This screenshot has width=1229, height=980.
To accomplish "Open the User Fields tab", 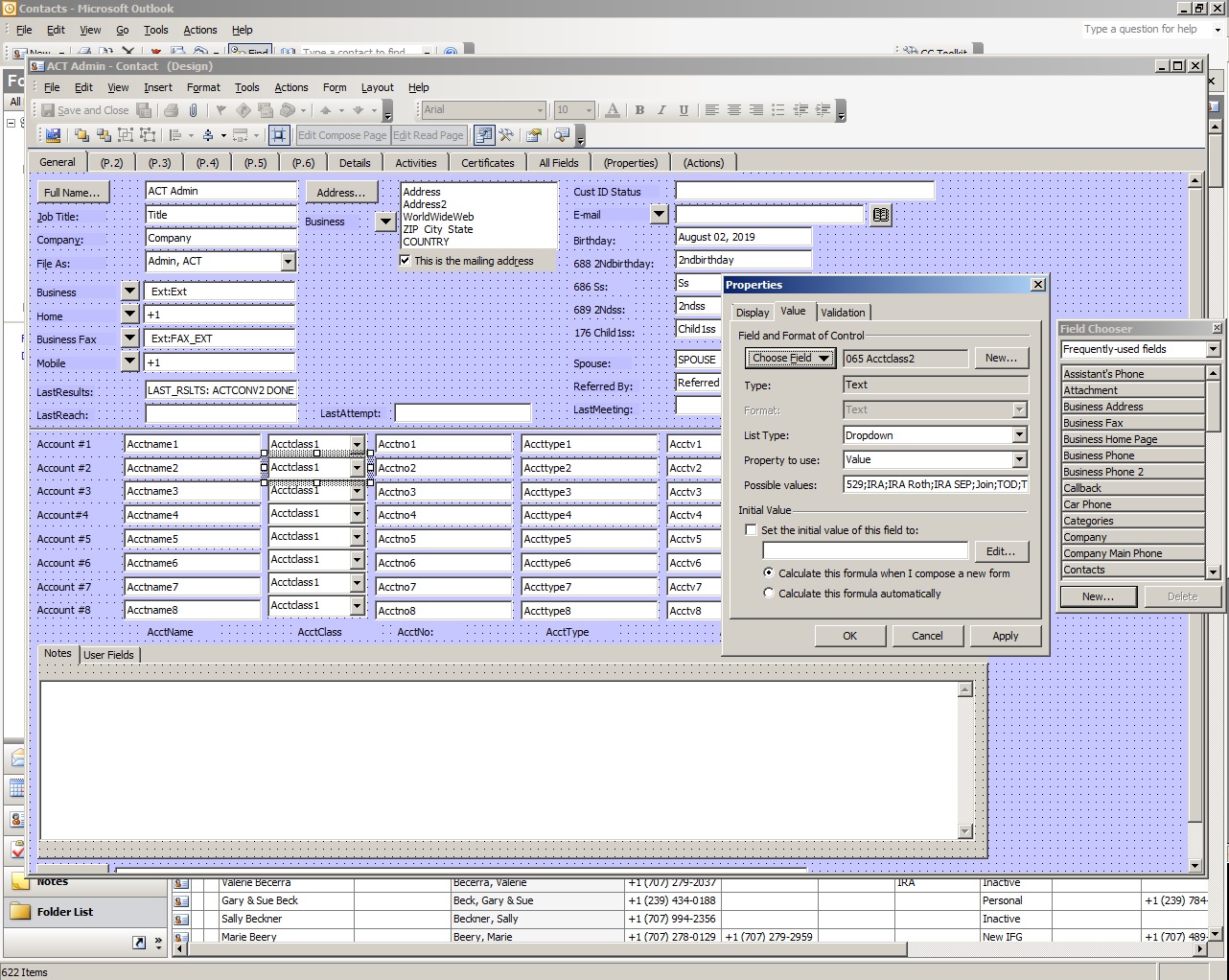I will pos(108,655).
